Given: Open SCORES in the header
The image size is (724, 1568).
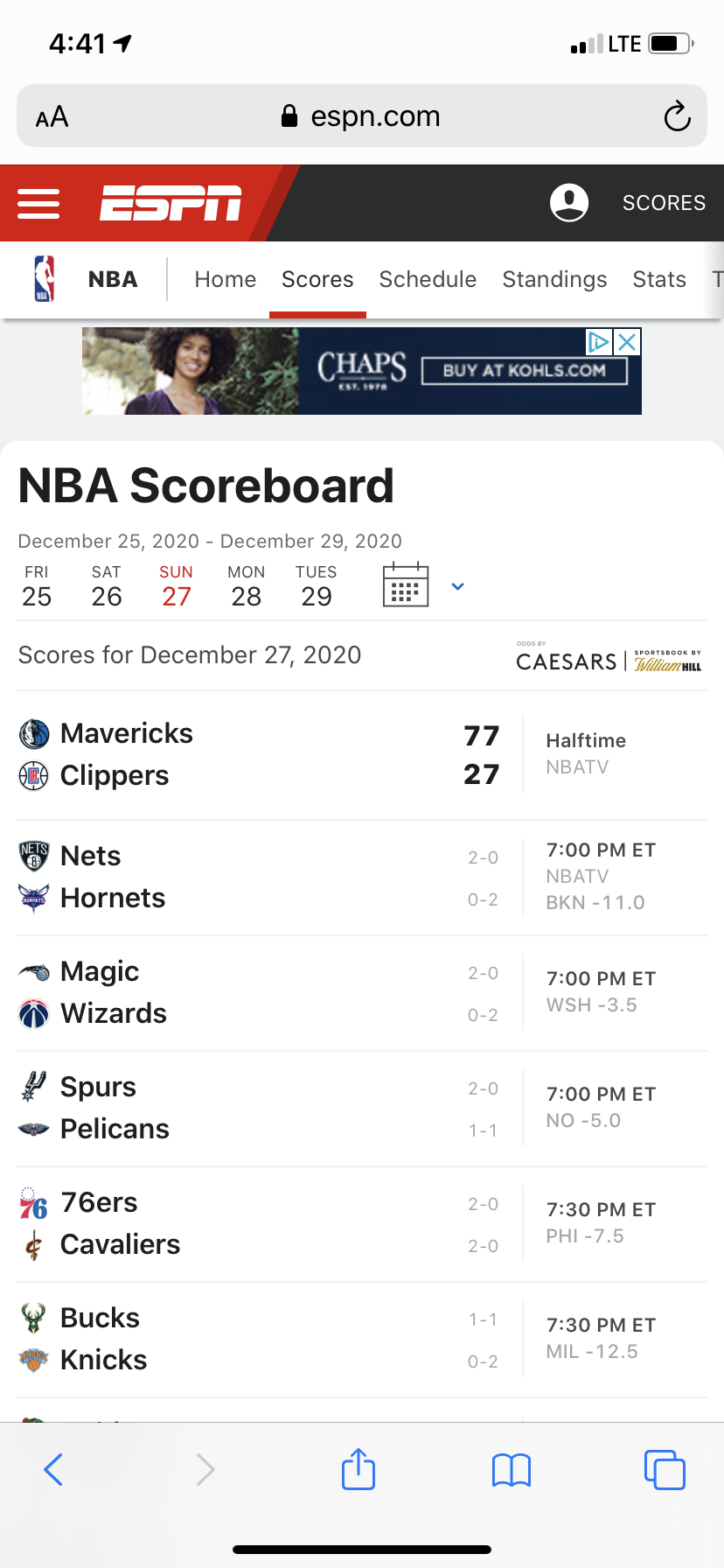Looking at the screenshot, I should pyautogui.click(x=664, y=203).
